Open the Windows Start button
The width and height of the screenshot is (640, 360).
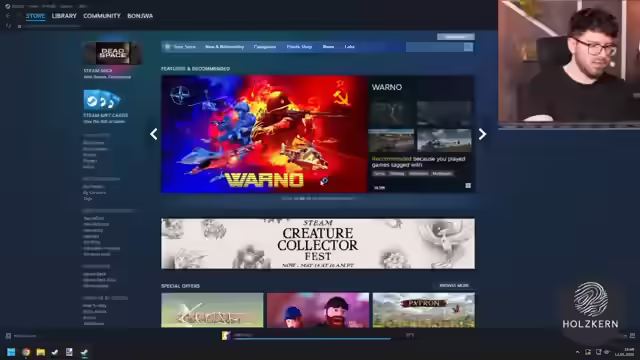click(11, 352)
